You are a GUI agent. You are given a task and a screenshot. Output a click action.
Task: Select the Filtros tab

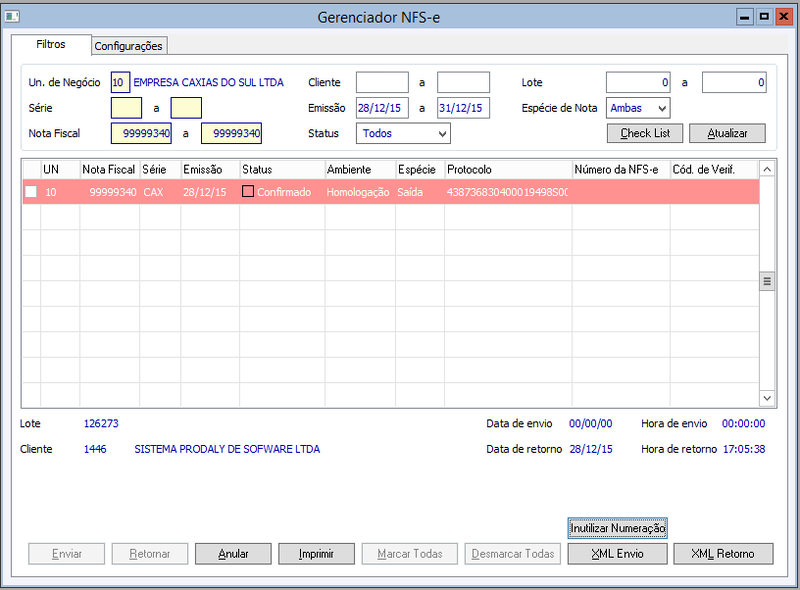pos(51,44)
